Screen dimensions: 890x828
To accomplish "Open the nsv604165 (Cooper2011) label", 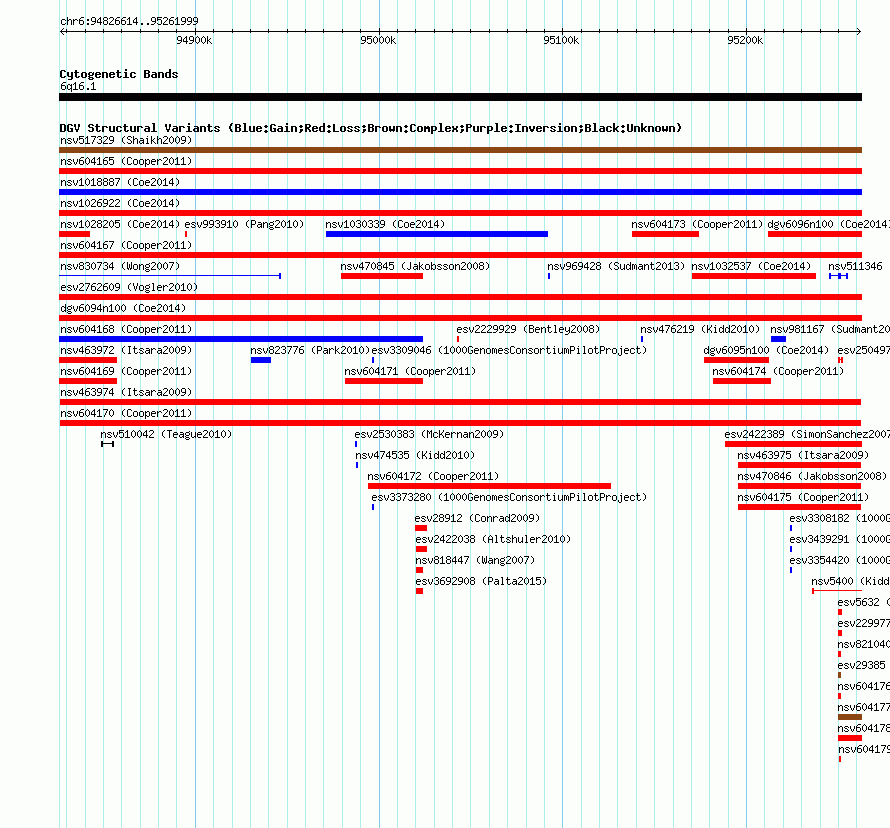I will tap(126, 161).
